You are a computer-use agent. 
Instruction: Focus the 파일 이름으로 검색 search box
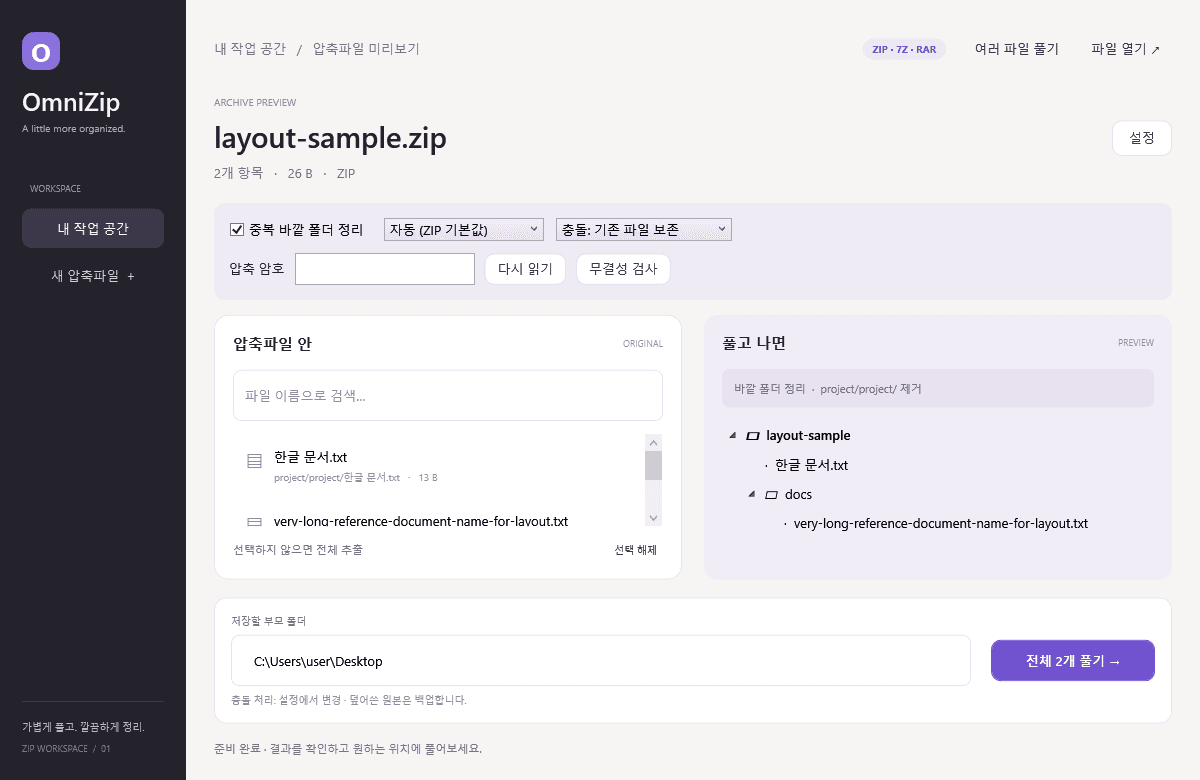point(448,396)
